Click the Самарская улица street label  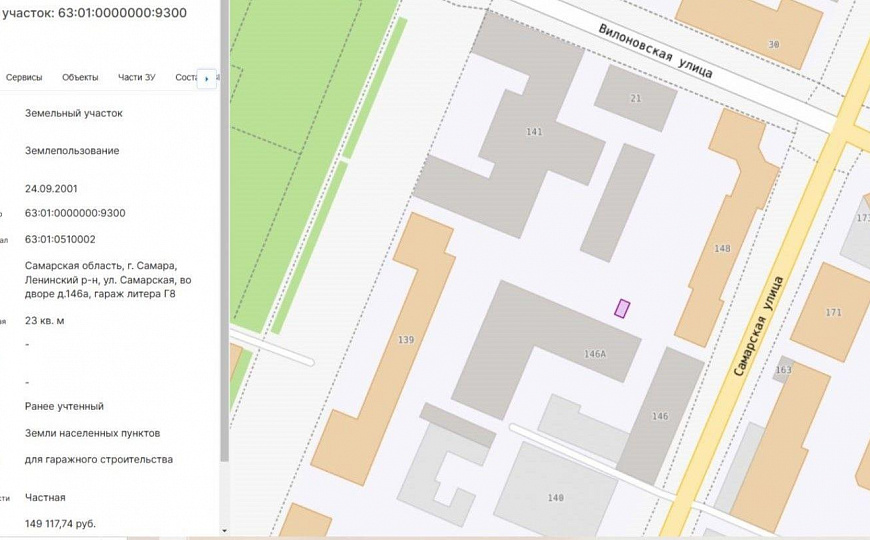(x=758, y=326)
